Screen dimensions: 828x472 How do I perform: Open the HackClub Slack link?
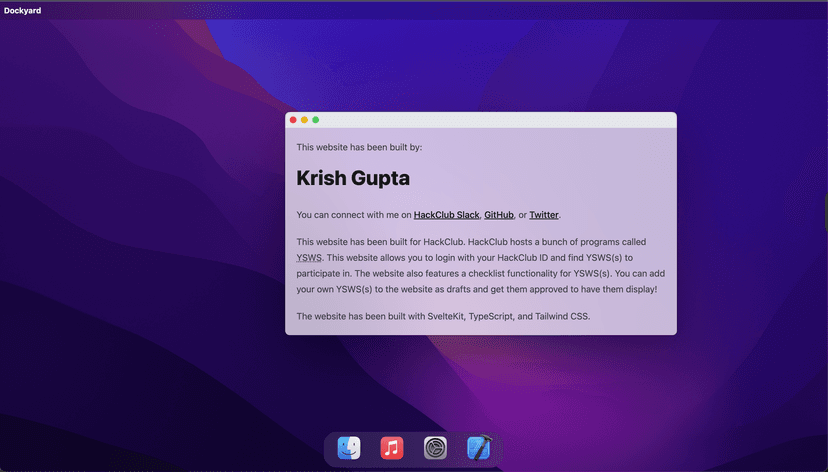click(446, 215)
